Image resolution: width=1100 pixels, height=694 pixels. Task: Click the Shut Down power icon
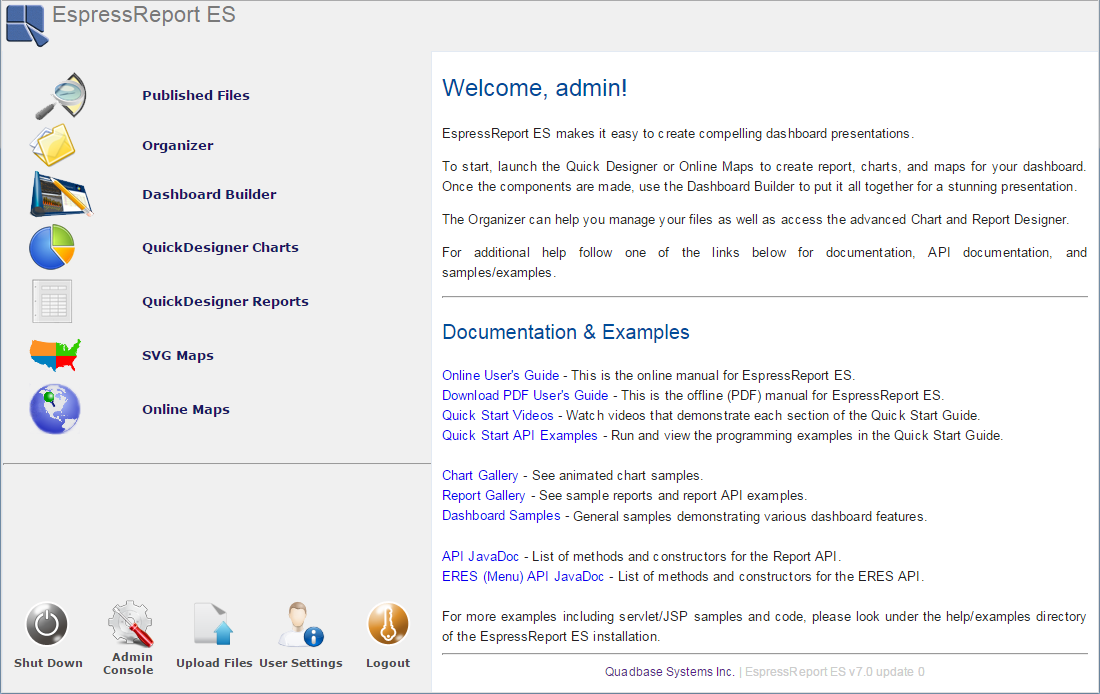(x=47, y=624)
